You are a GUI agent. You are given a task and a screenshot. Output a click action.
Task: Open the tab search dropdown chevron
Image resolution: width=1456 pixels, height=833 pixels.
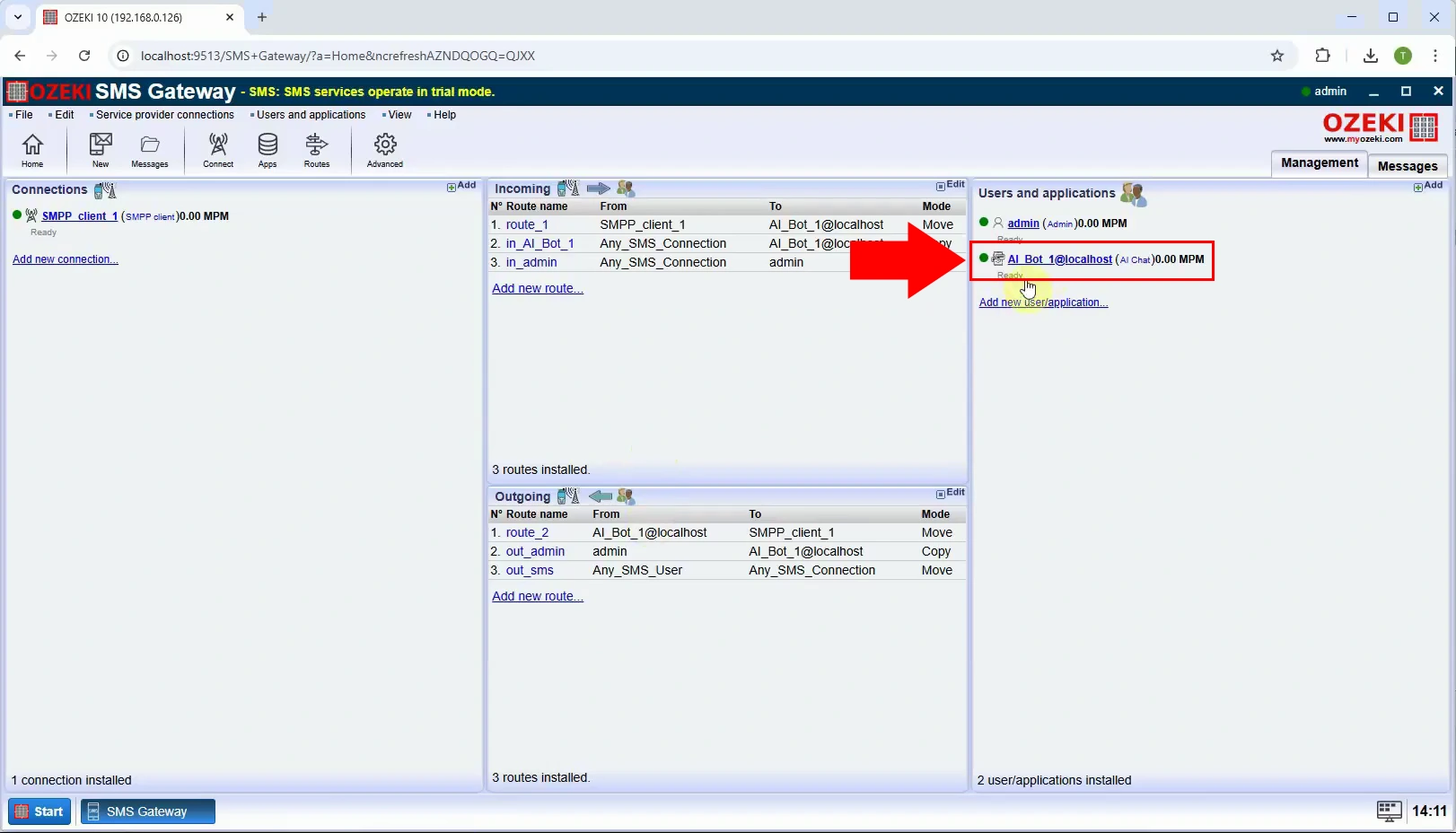(x=18, y=17)
